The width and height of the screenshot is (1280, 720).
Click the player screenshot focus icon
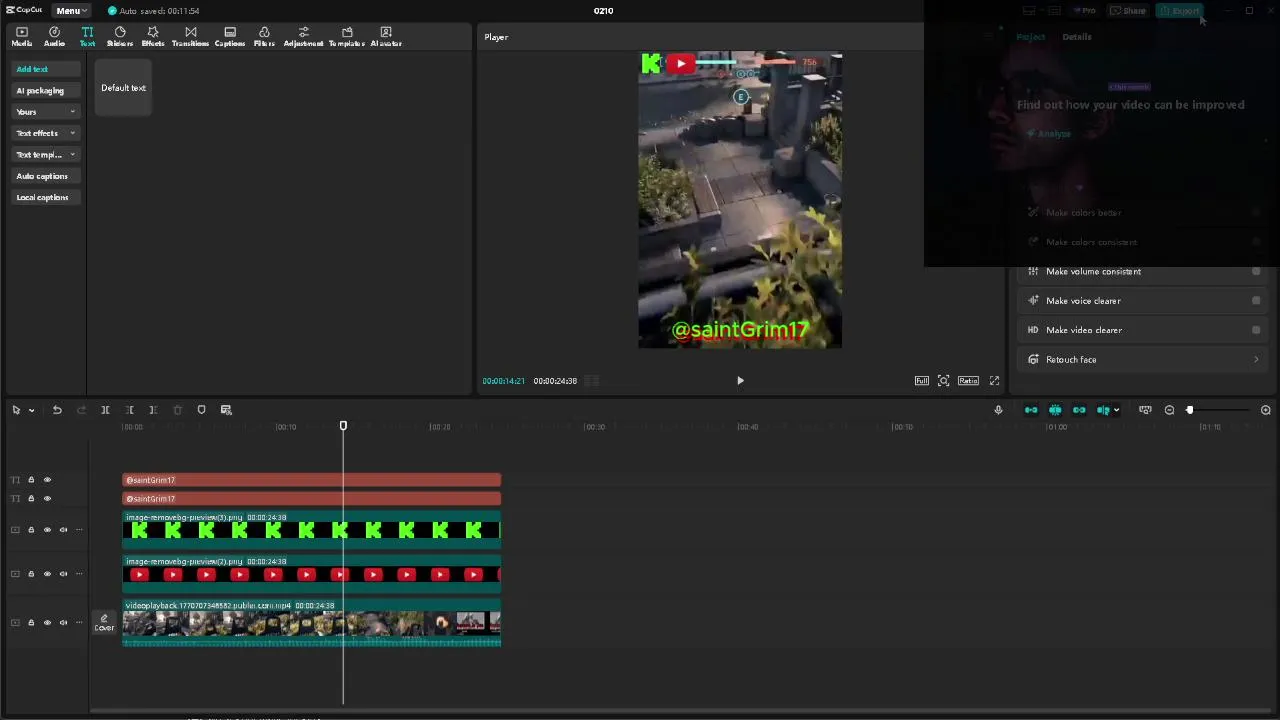(x=943, y=381)
